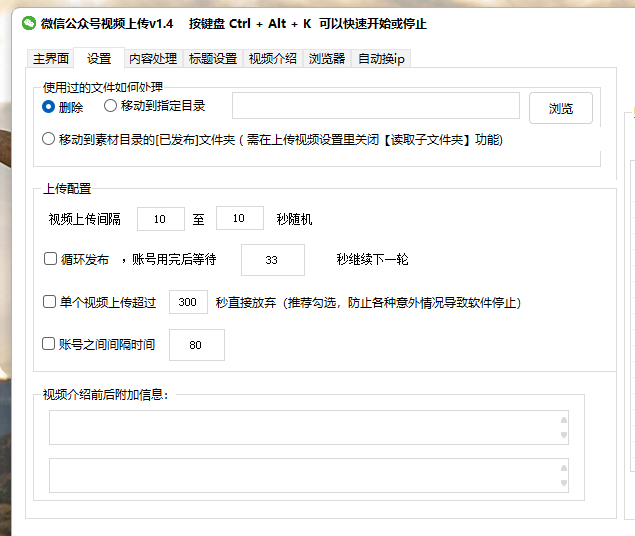Screen dimensions: 635x536
Task: Click the wait seconds field showing 33
Action: tap(273, 260)
